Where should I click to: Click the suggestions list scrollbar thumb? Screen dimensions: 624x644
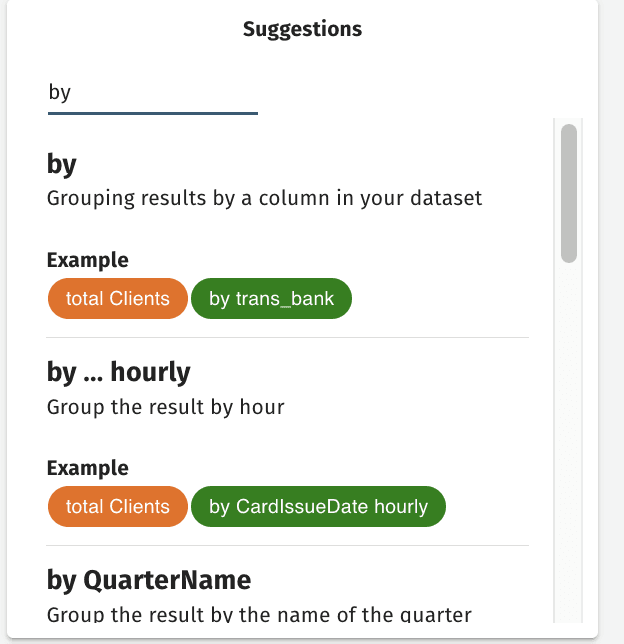point(569,193)
